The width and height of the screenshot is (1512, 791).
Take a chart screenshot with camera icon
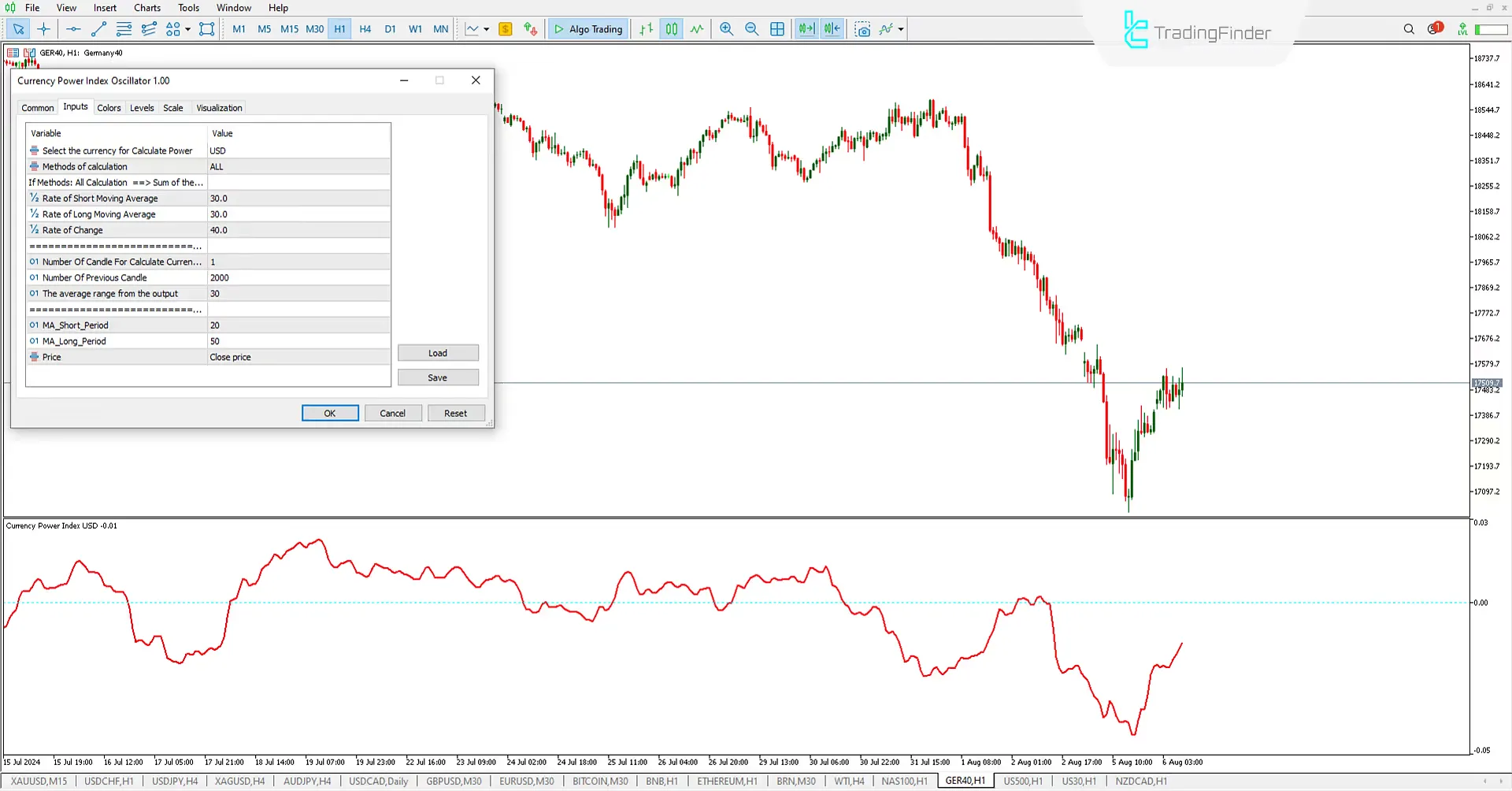863,29
